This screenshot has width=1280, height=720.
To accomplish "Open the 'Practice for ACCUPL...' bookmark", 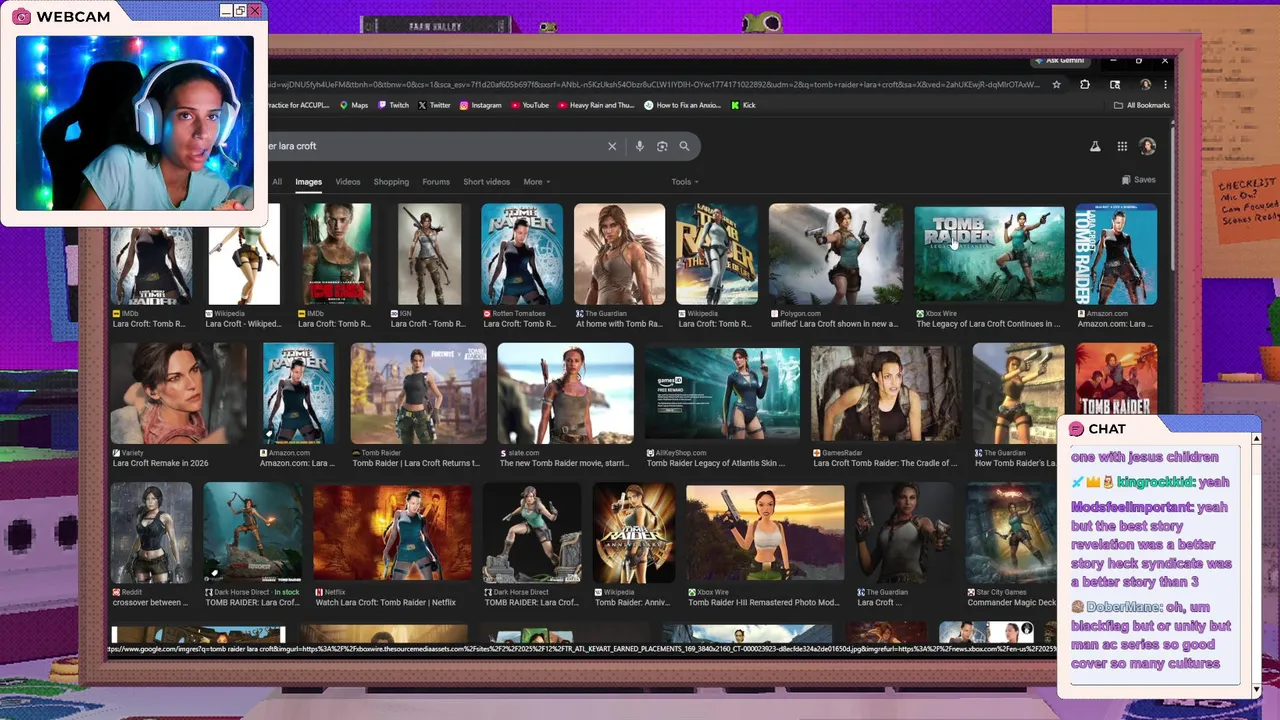I will click(x=298, y=105).
